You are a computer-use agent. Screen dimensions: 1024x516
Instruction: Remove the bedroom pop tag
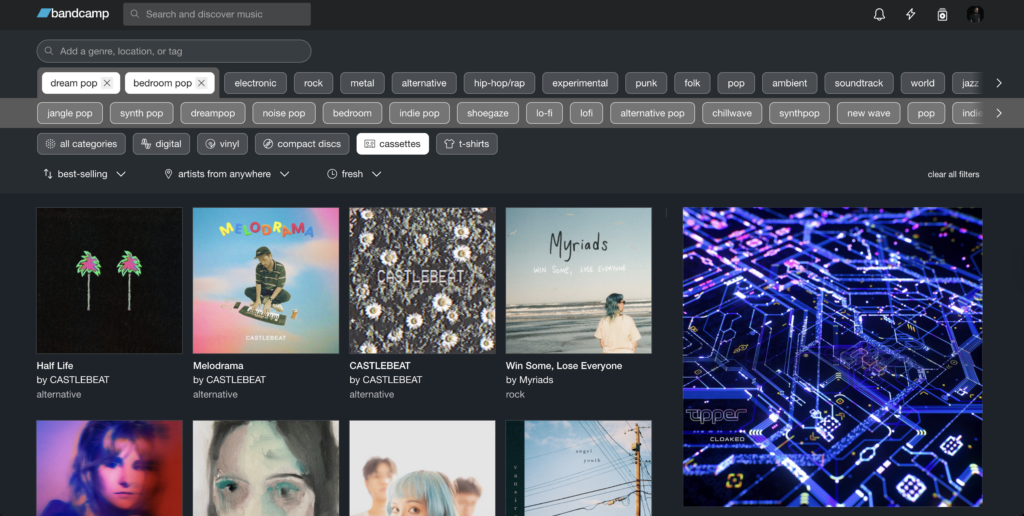tap(201, 83)
